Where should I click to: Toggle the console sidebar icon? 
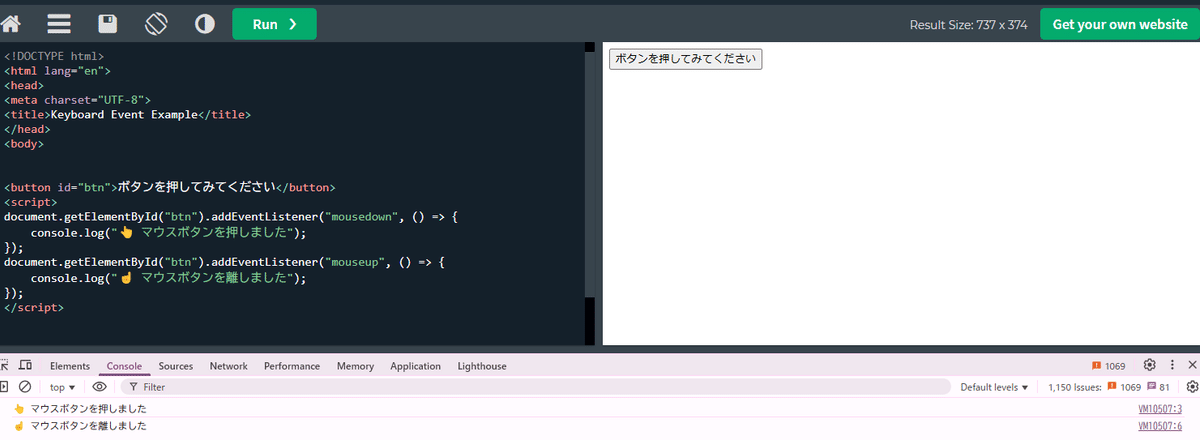point(5,386)
